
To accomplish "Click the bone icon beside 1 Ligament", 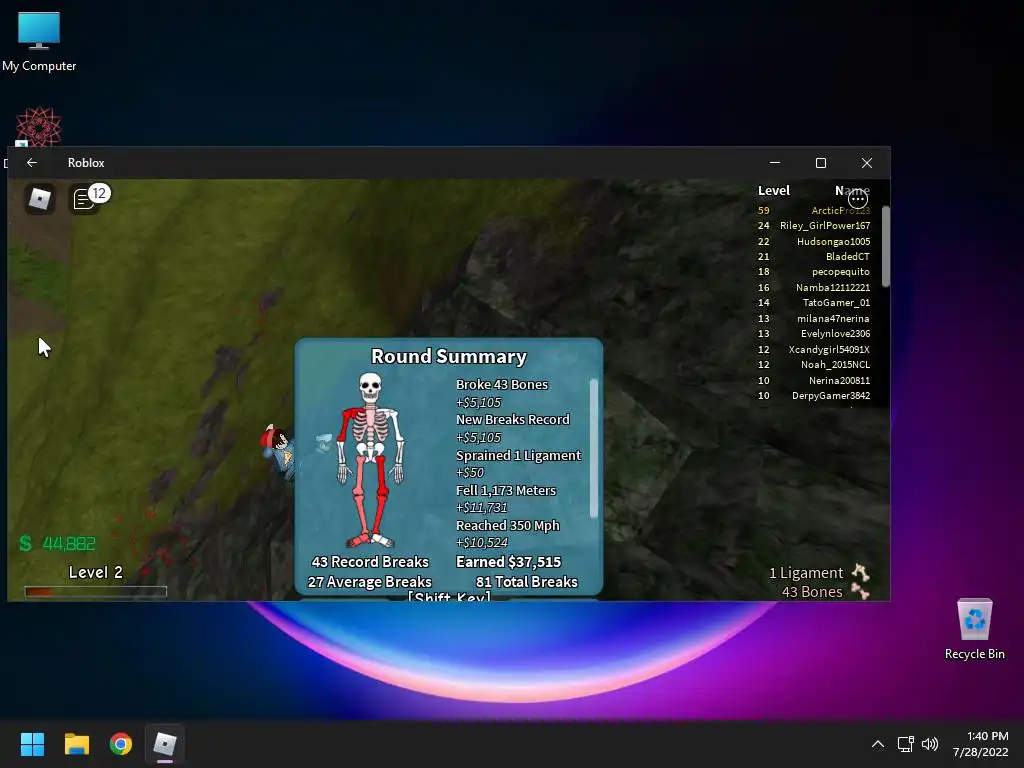I will (x=860, y=573).
